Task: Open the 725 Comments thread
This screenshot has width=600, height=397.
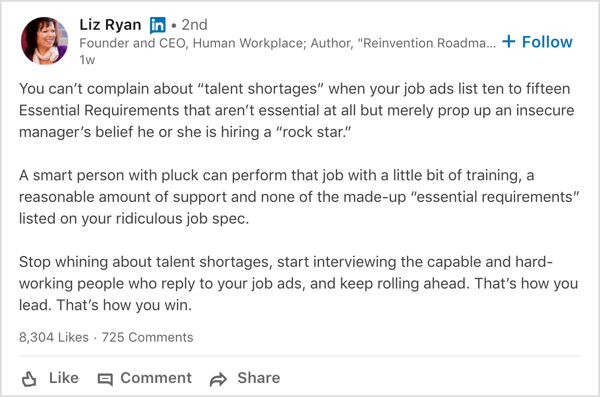Action: (147, 337)
